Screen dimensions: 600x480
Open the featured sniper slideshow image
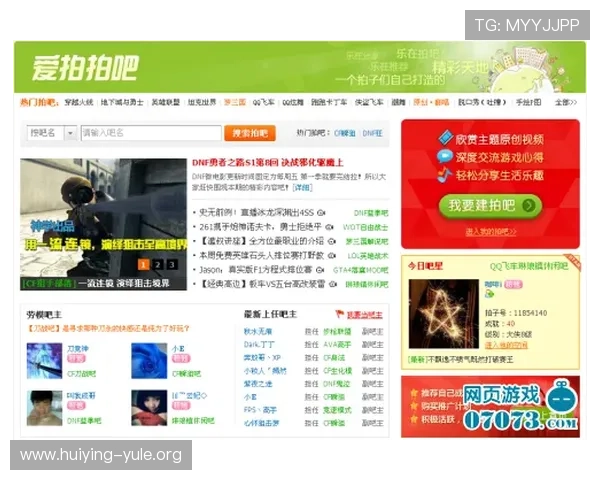pyautogui.click(x=103, y=224)
